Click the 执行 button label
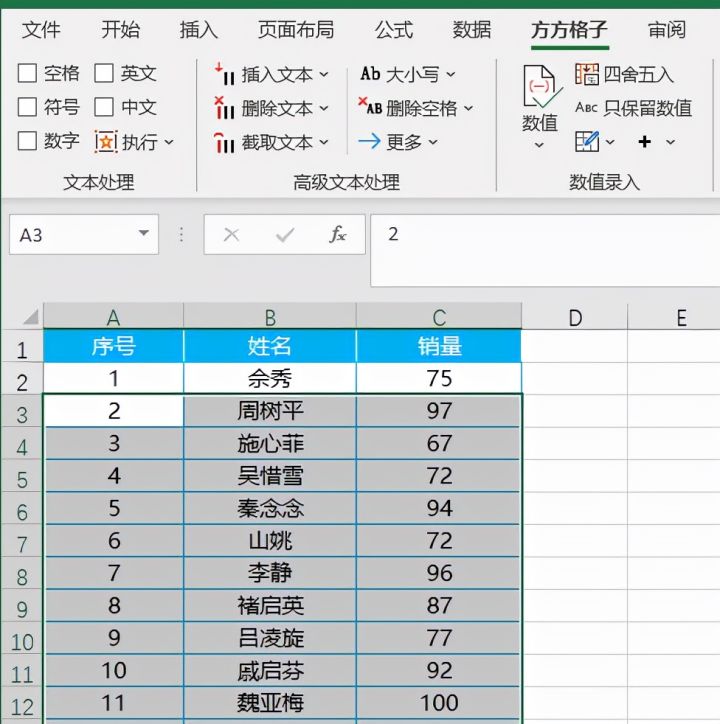 (140, 142)
